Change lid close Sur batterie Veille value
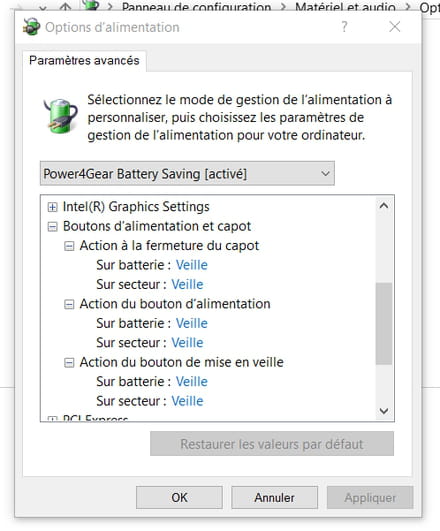Screen dimensions: 440x531 pyautogui.click(x=192, y=265)
